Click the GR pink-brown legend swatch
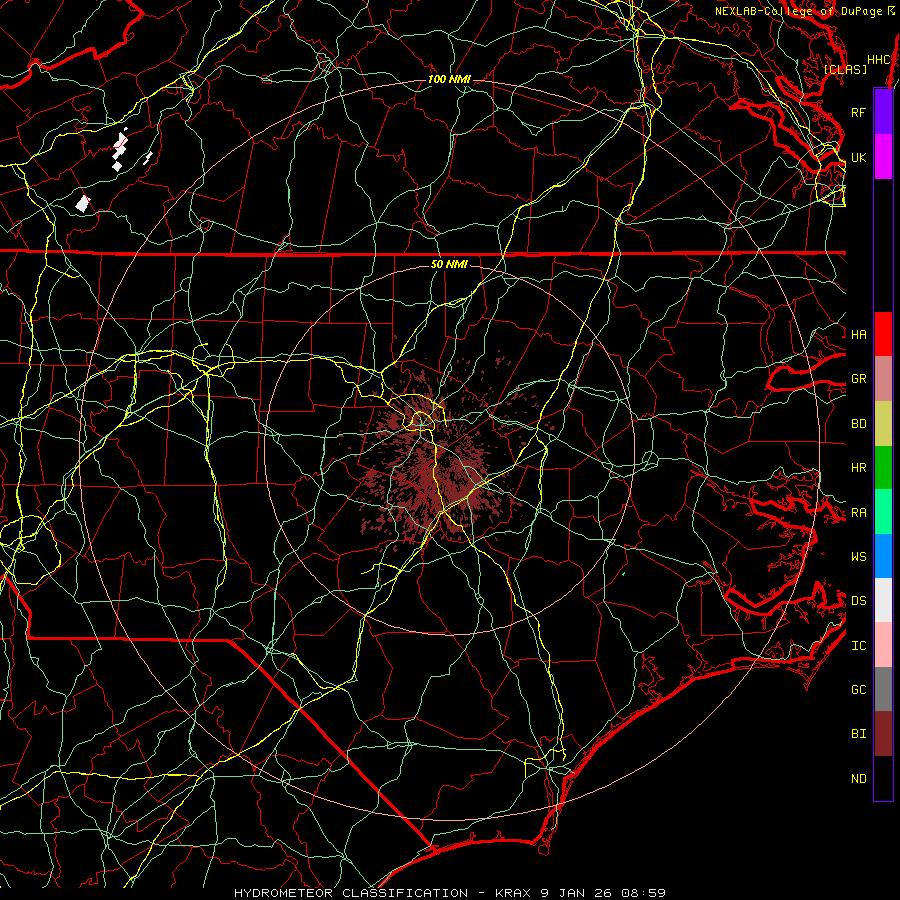This screenshot has width=900, height=900. [x=883, y=378]
